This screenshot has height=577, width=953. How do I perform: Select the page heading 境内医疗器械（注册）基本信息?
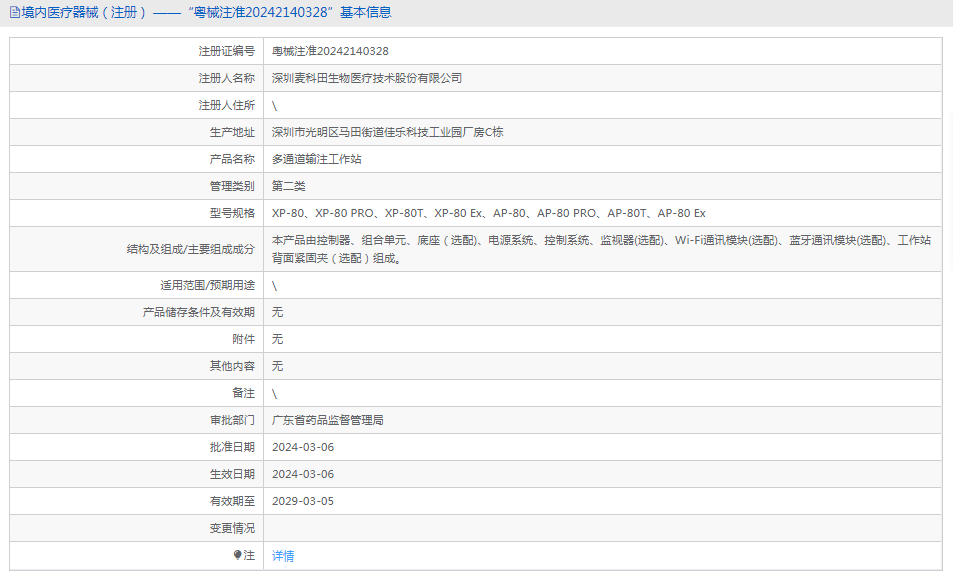(206, 13)
